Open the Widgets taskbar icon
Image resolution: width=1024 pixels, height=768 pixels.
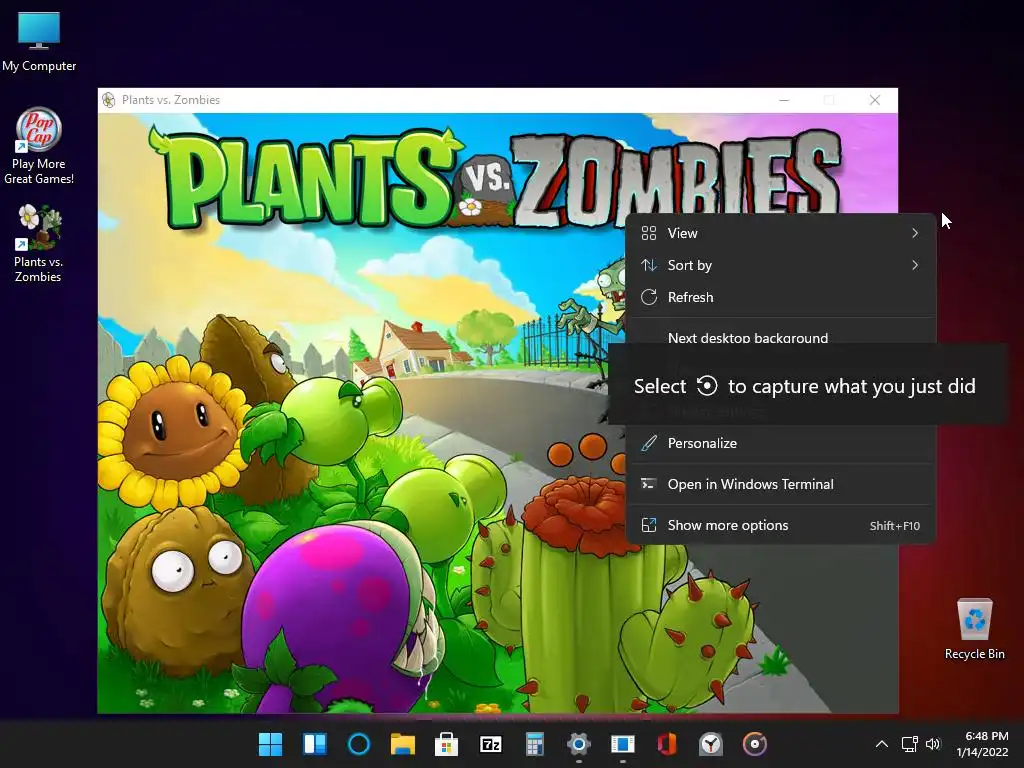click(x=315, y=744)
